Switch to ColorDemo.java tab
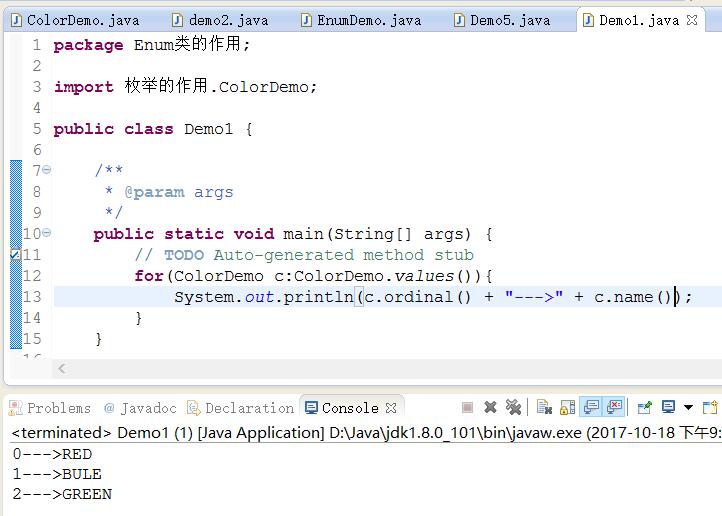722x516 pixels. click(76, 20)
